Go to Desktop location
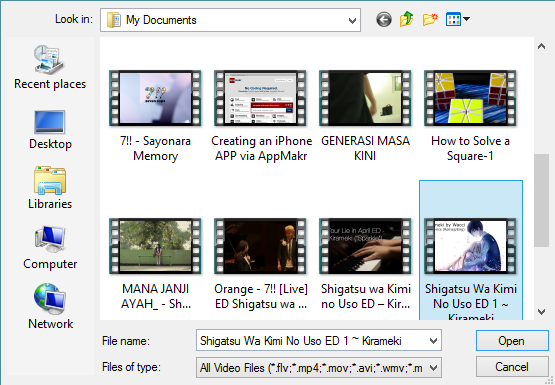 tap(50, 130)
